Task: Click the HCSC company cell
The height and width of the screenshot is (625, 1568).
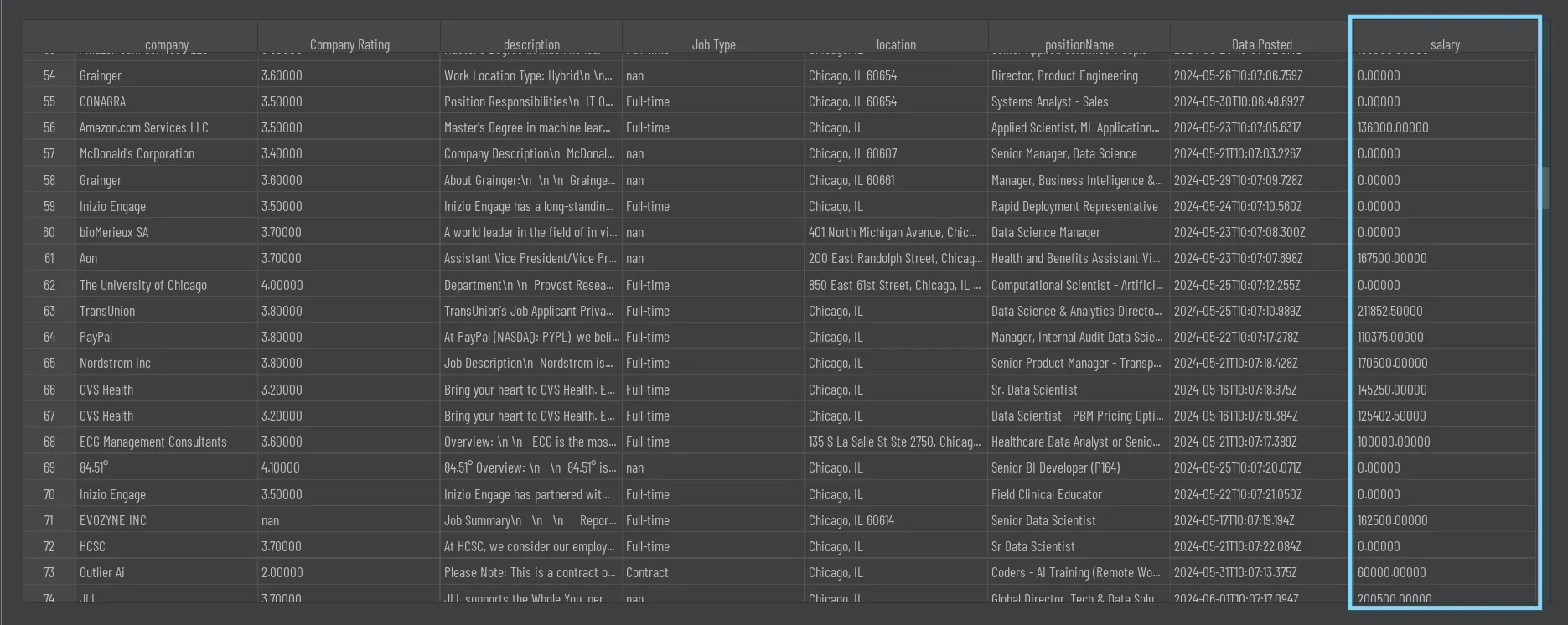Action: (x=166, y=546)
